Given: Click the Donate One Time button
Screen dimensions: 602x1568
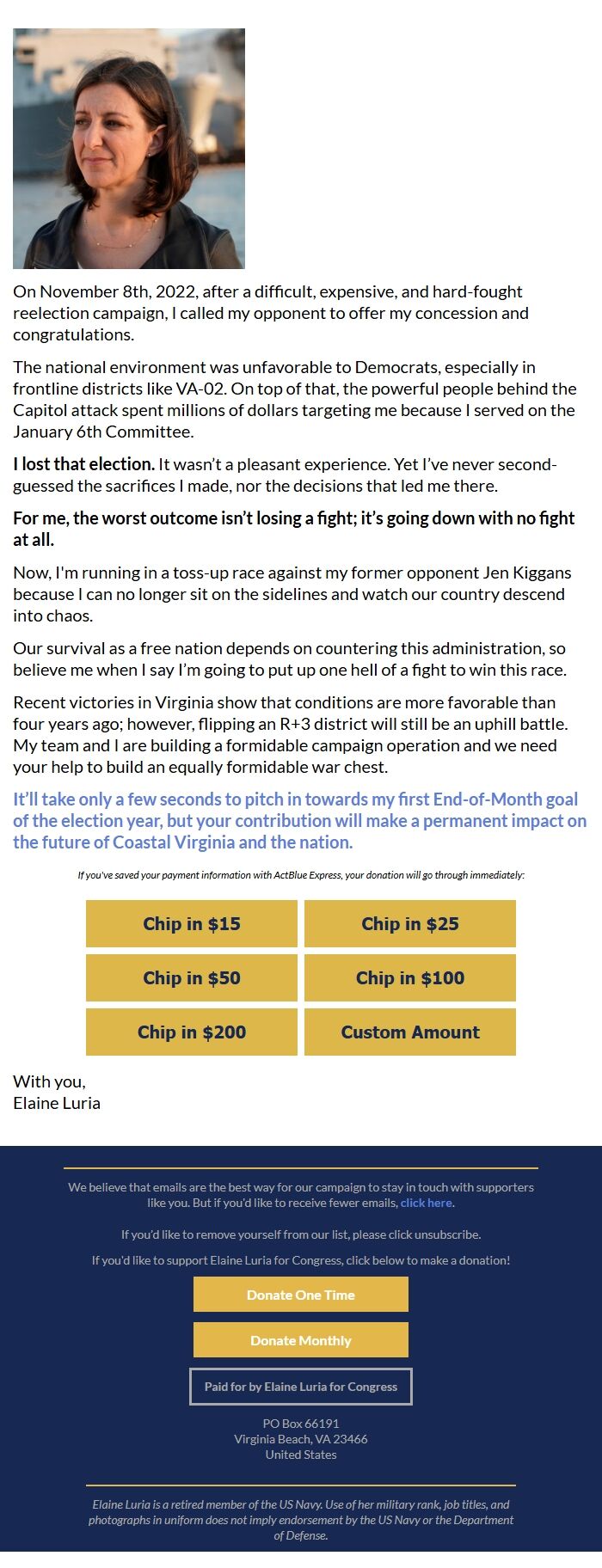Looking at the screenshot, I should coord(300,1294).
